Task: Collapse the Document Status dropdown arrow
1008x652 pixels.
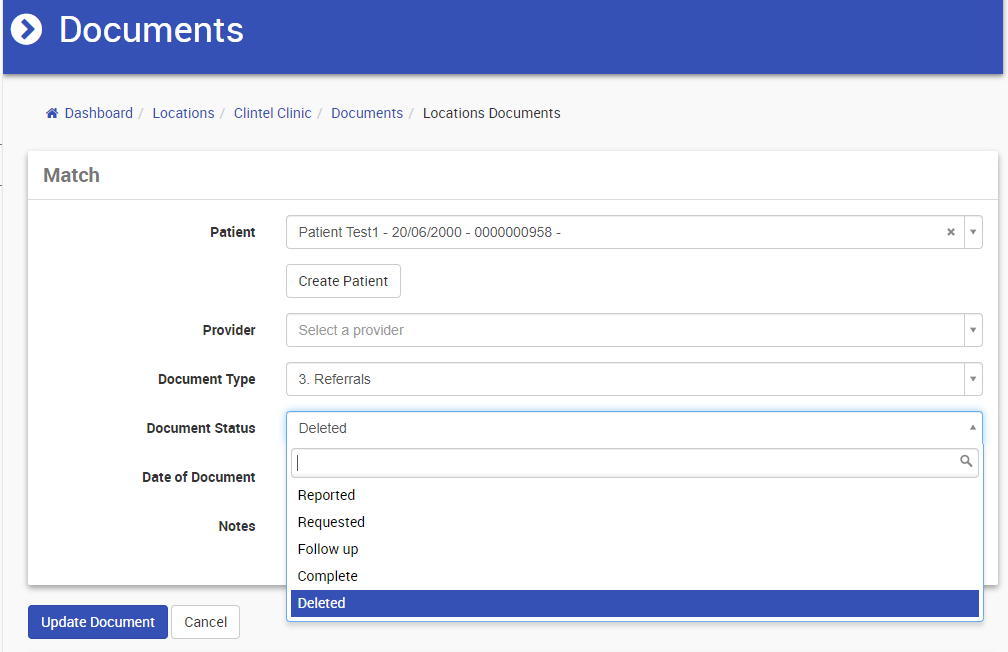Action: (x=973, y=428)
